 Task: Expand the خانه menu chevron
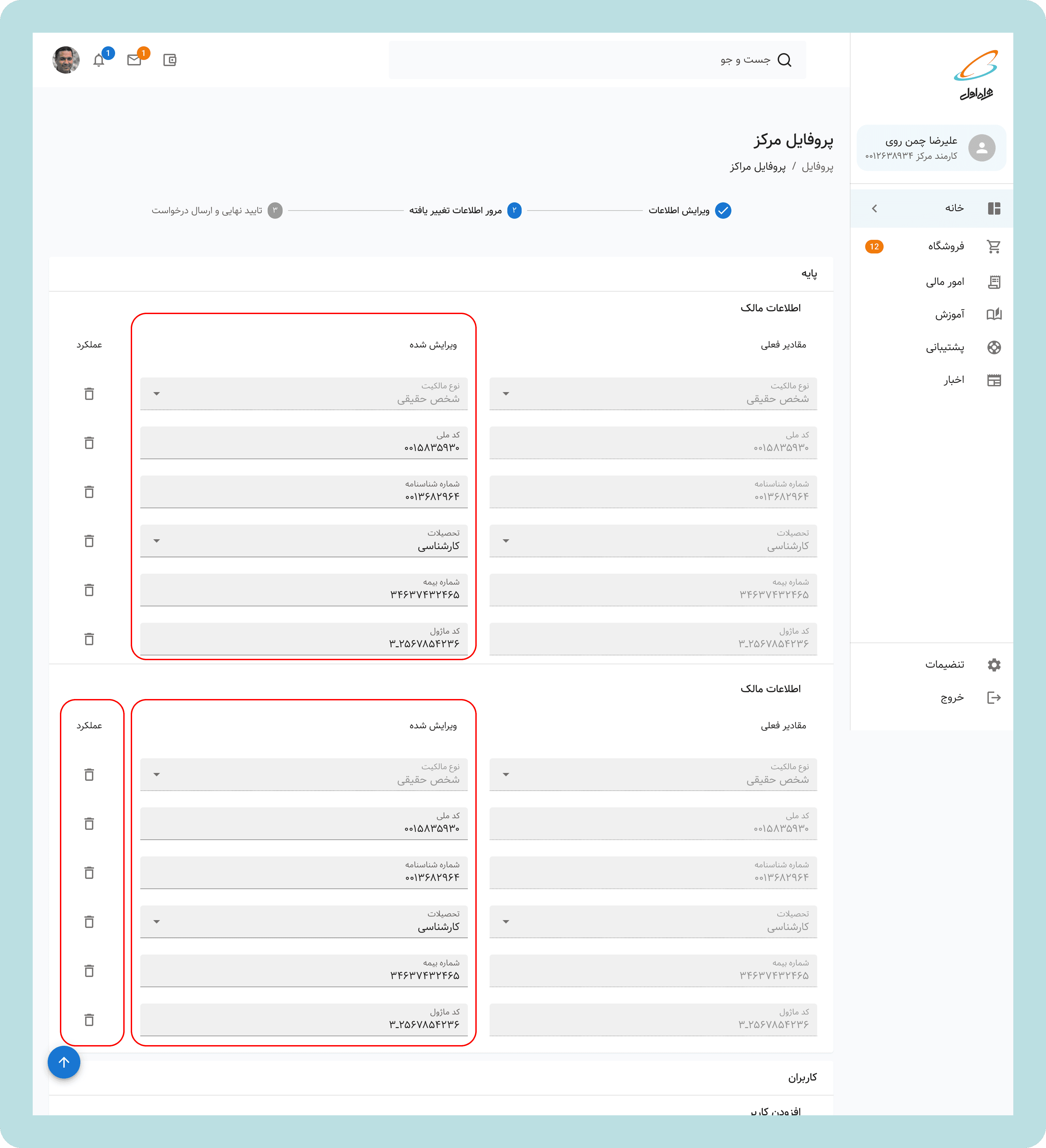[875, 208]
